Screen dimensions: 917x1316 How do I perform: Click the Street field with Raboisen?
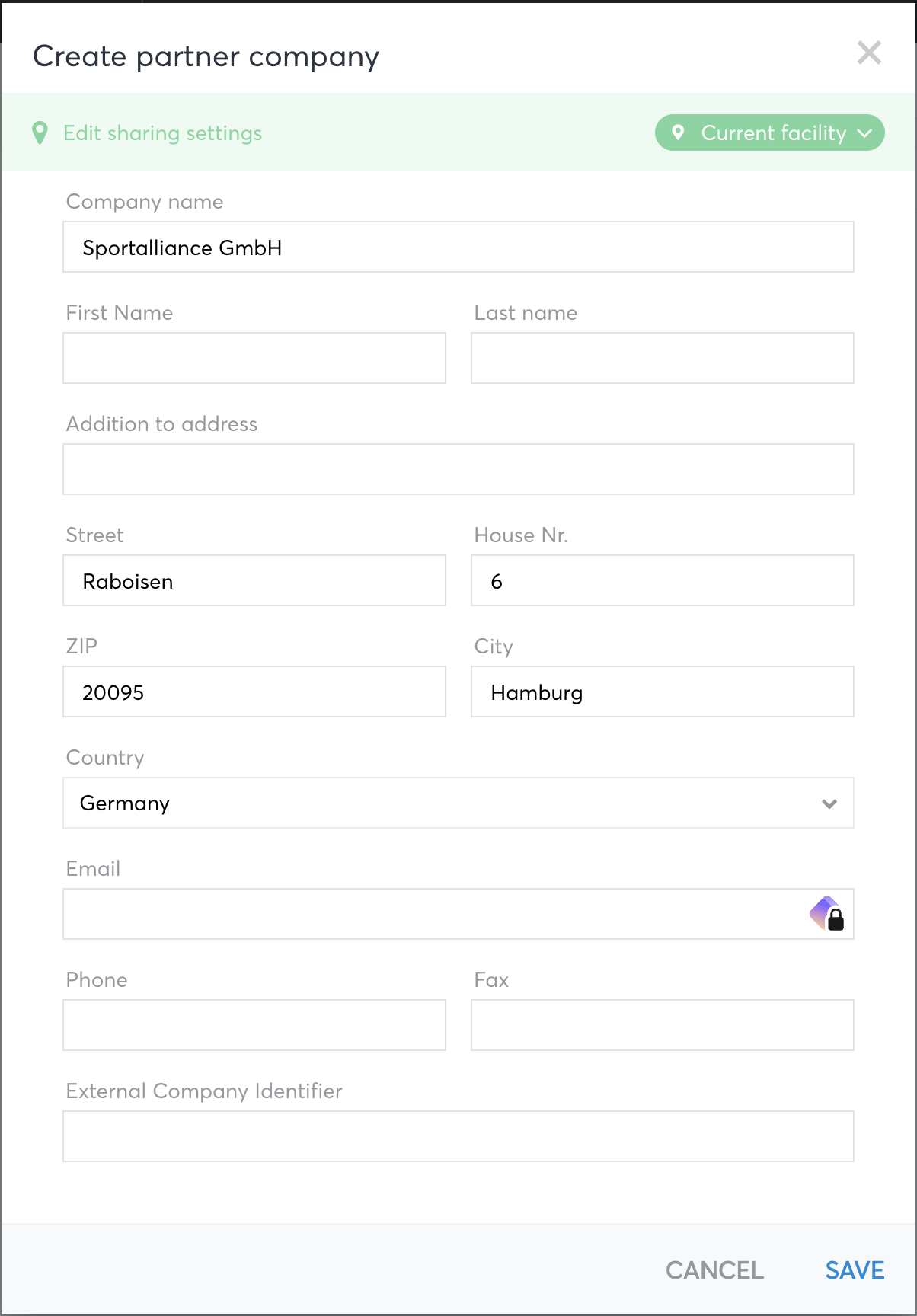(254, 580)
